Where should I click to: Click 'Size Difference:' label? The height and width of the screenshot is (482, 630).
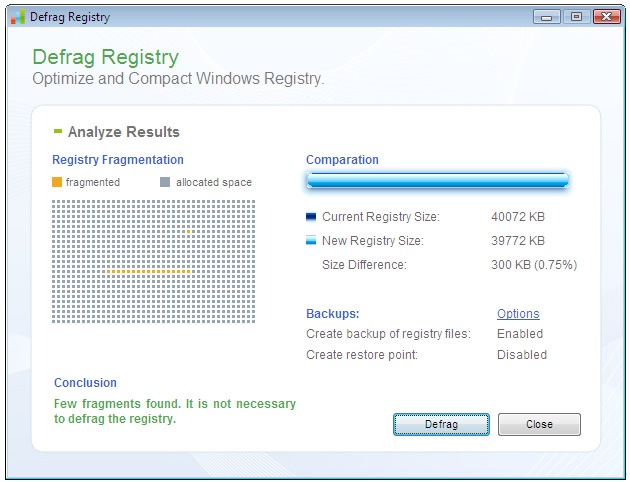tap(364, 265)
